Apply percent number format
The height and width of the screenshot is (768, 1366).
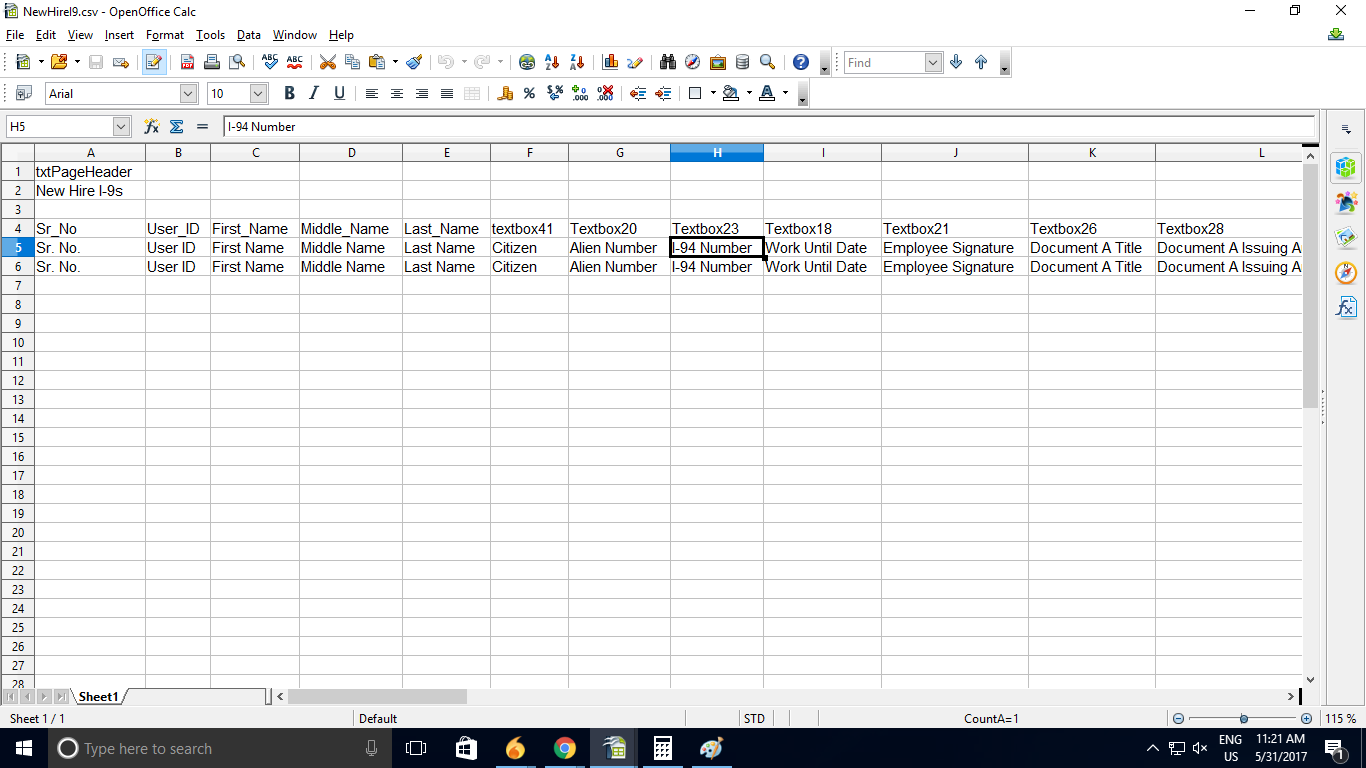[529, 93]
